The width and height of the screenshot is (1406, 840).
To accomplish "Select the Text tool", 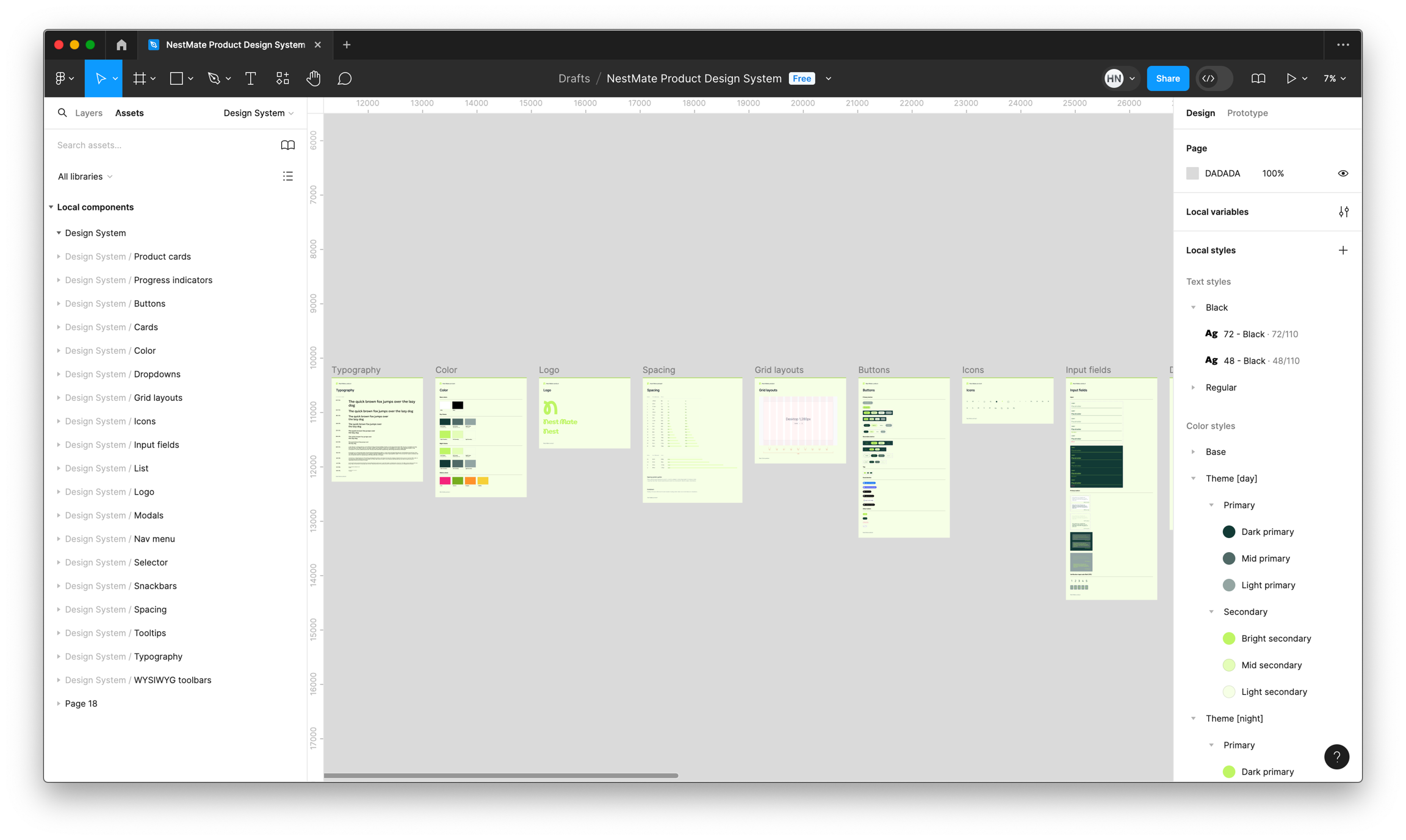I will [x=250, y=78].
